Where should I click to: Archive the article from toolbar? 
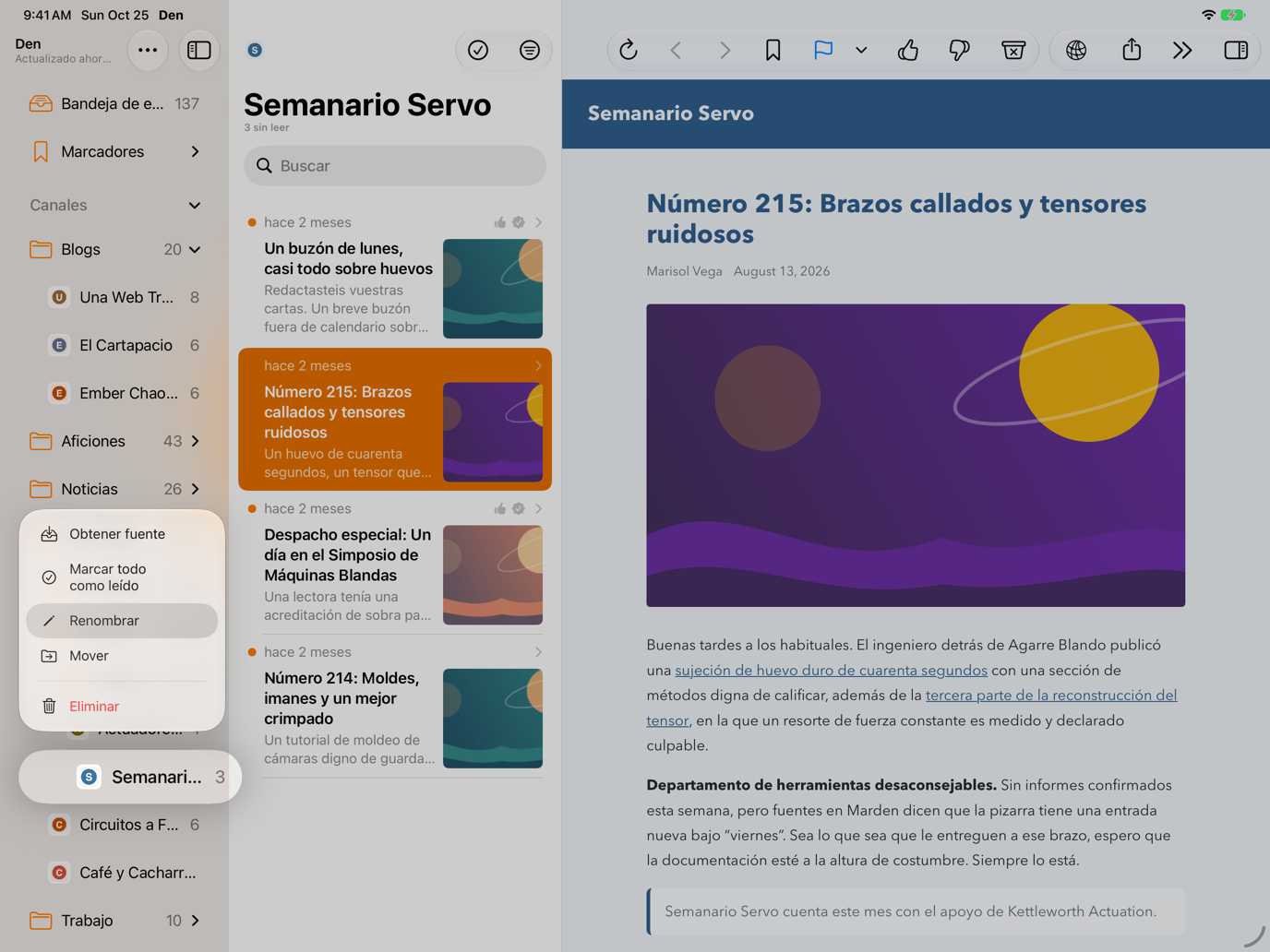(1013, 51)
